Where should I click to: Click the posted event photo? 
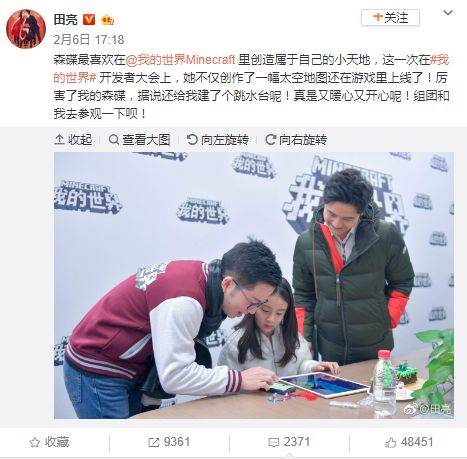254,285
